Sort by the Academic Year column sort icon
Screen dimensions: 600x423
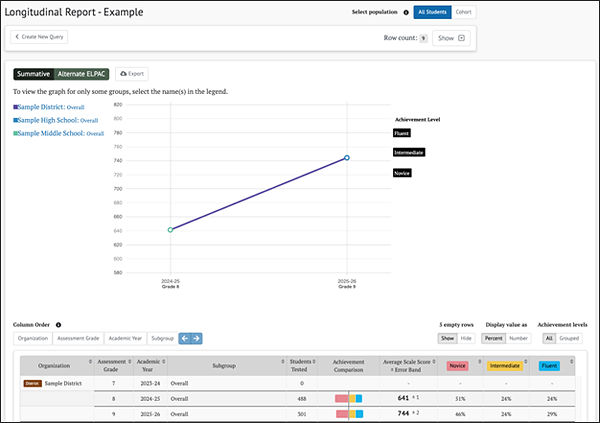coord(164,362)
